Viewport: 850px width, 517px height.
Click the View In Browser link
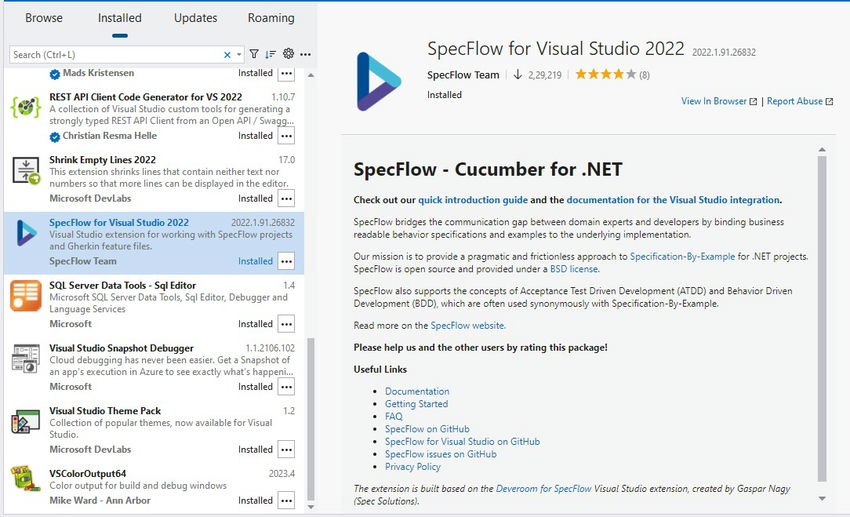[718, 101]
